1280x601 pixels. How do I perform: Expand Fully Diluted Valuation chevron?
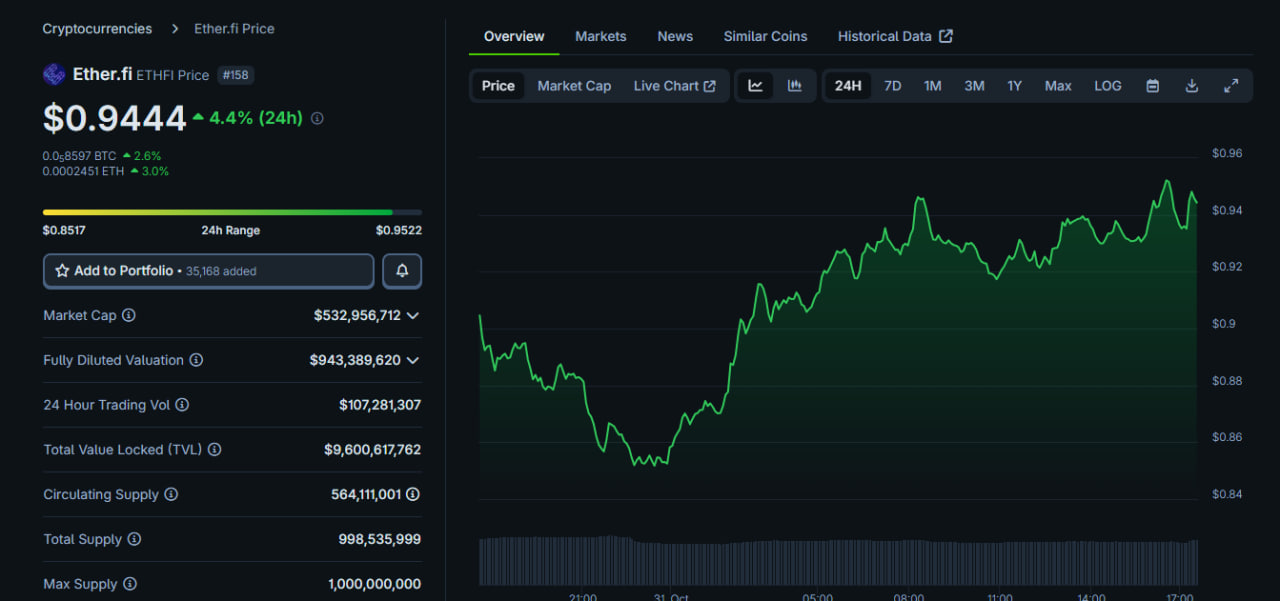[413, 360]
